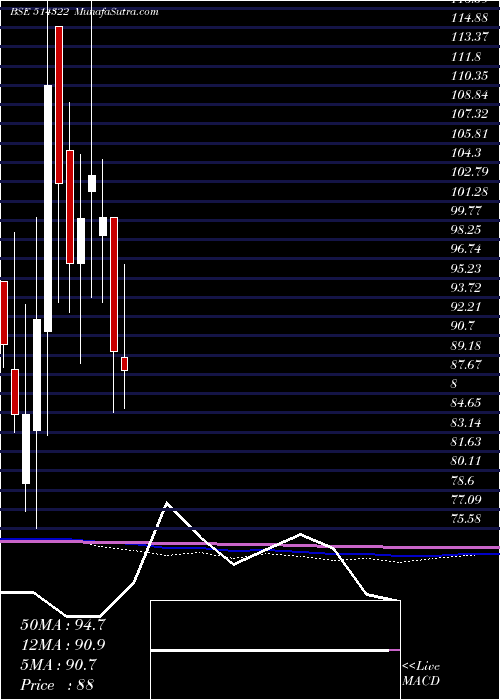
Task: Select the 101.28 price axis label
Action: pos(469,191)
